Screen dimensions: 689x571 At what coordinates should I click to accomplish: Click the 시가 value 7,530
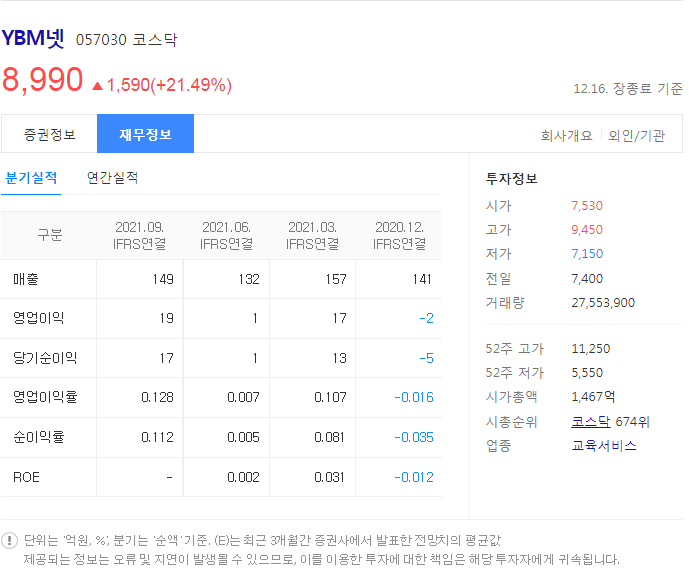[x=587, y=206]
